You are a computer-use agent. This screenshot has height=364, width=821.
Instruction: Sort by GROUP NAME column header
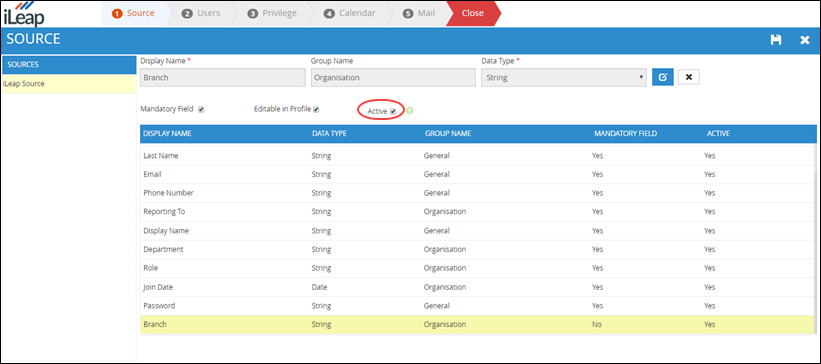coord(448,134)
